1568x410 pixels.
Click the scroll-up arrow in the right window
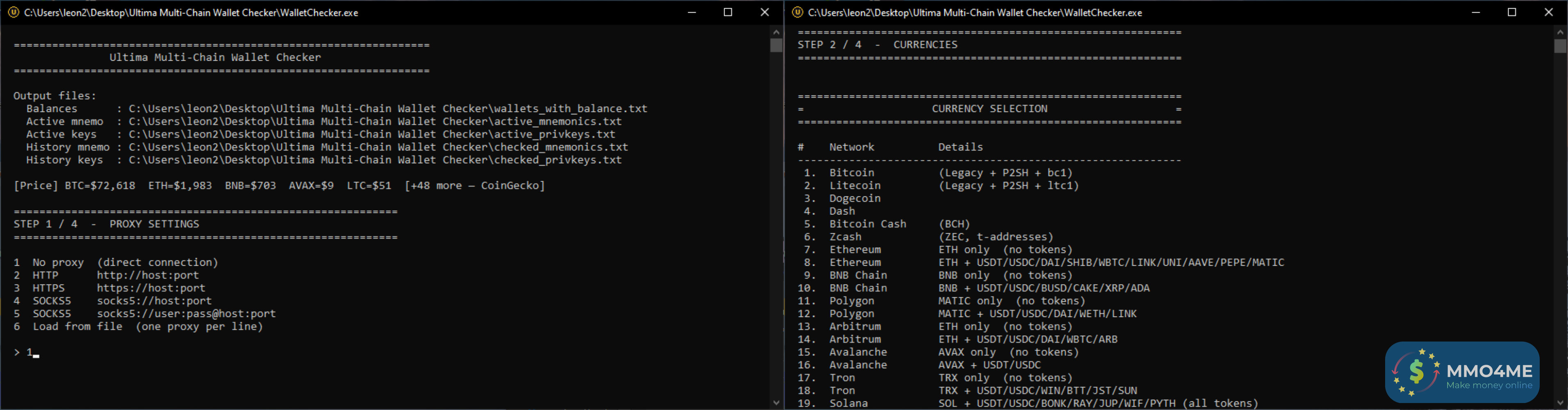(1560, 32)
